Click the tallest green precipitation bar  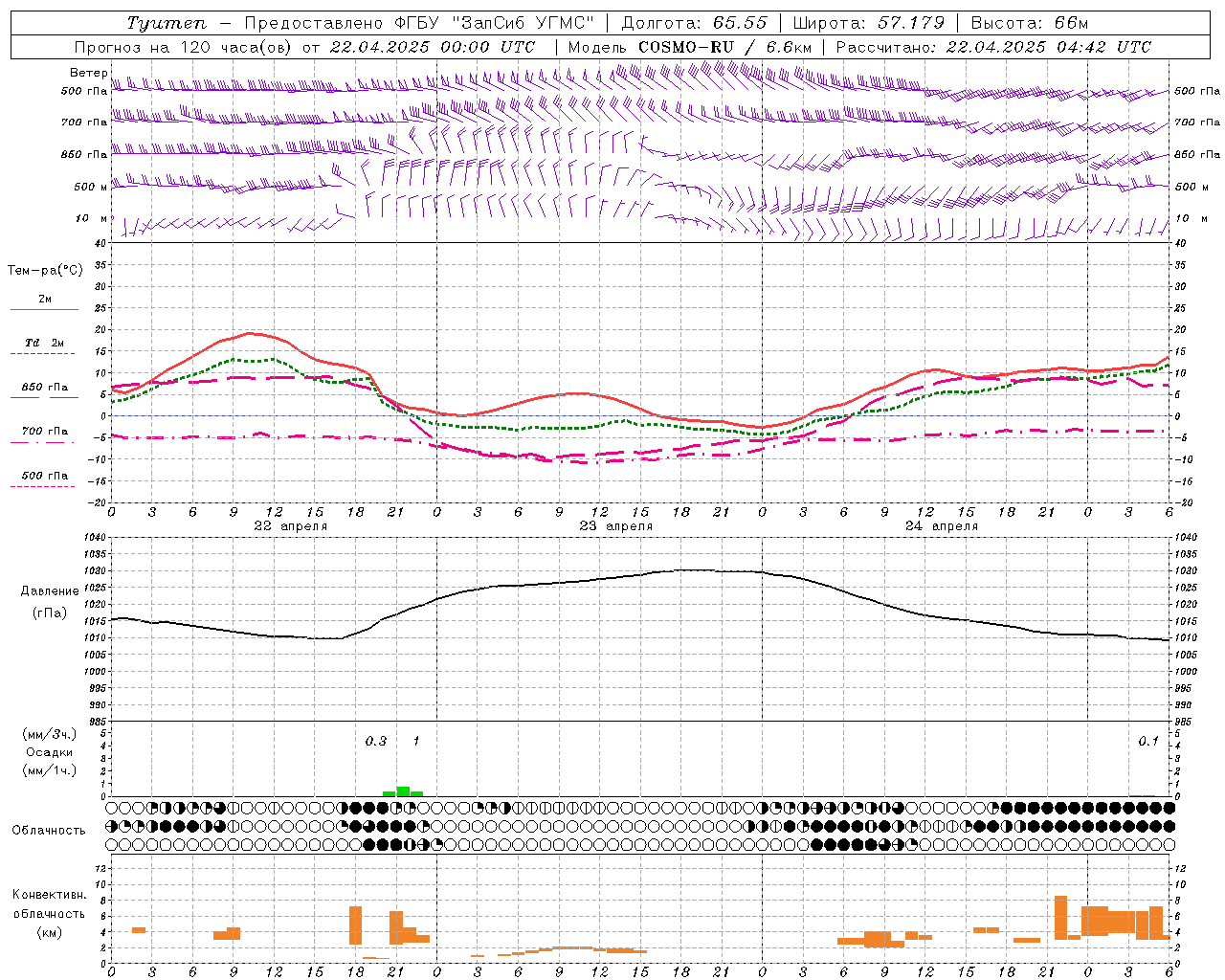click(403, 791)
